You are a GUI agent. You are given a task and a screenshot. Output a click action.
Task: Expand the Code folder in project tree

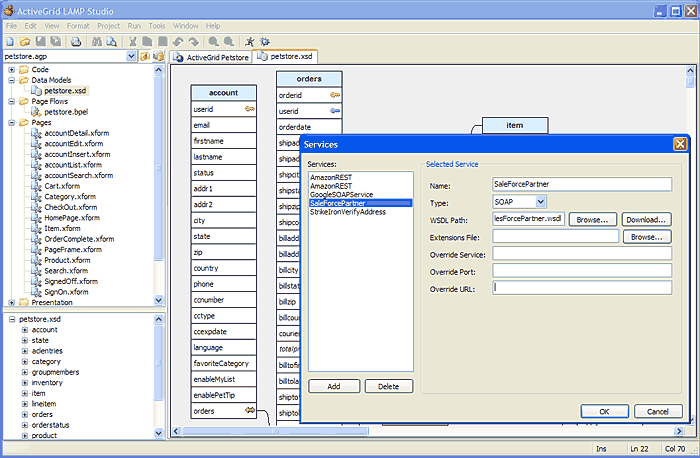coord(11,69)
